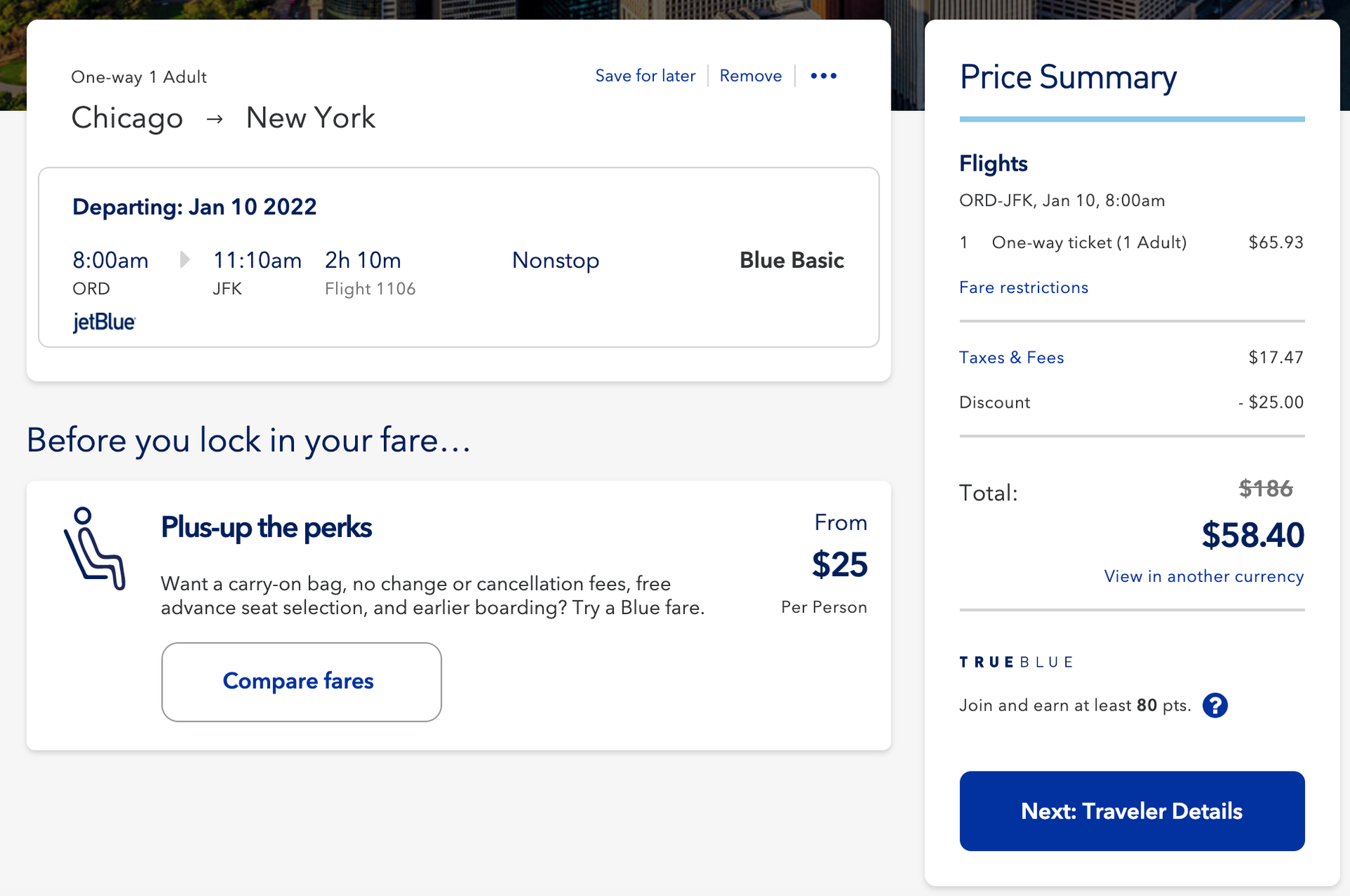This screenshot has height=896, width=1350.
Task: Select the Blue Basic fare label
Action: pyautogui.click(x=792, y=259)
